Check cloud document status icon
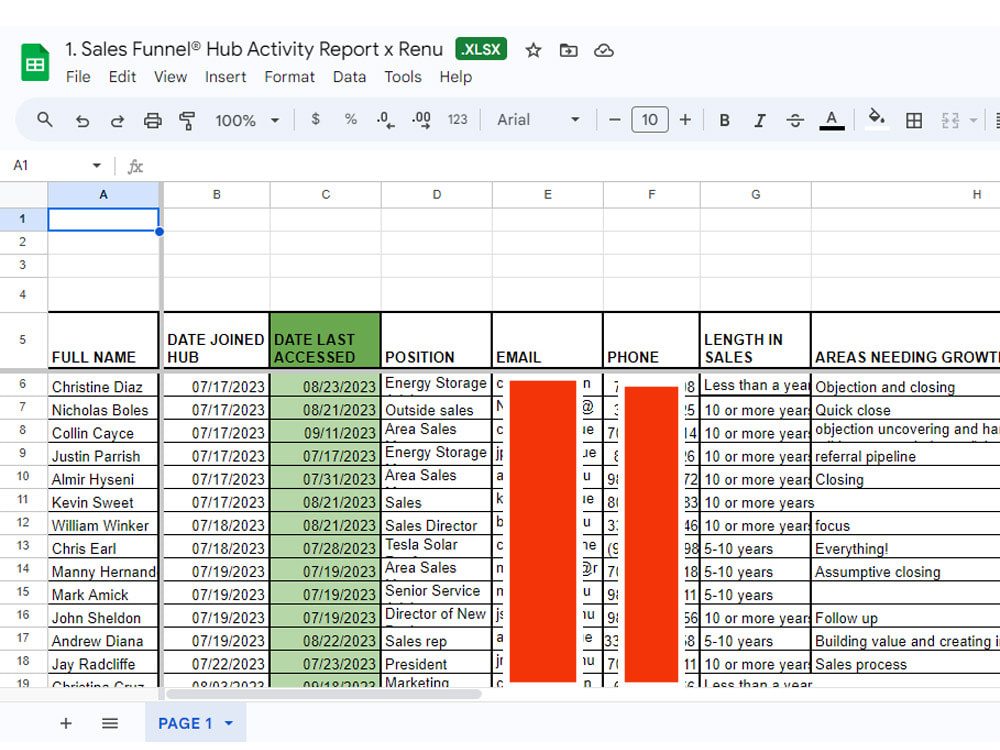The width and height of the screenshot is (1000, 750). pyautogui.click(x=603, y=50)
